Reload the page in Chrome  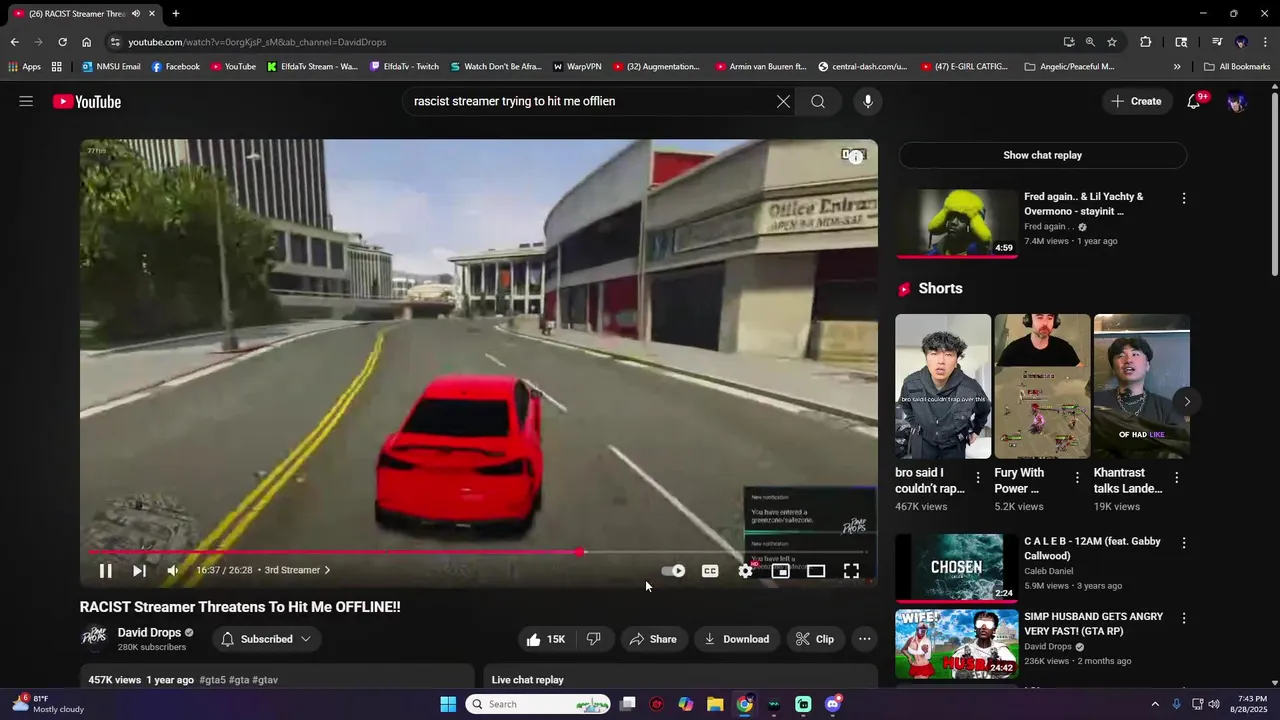tap(62, 42)
